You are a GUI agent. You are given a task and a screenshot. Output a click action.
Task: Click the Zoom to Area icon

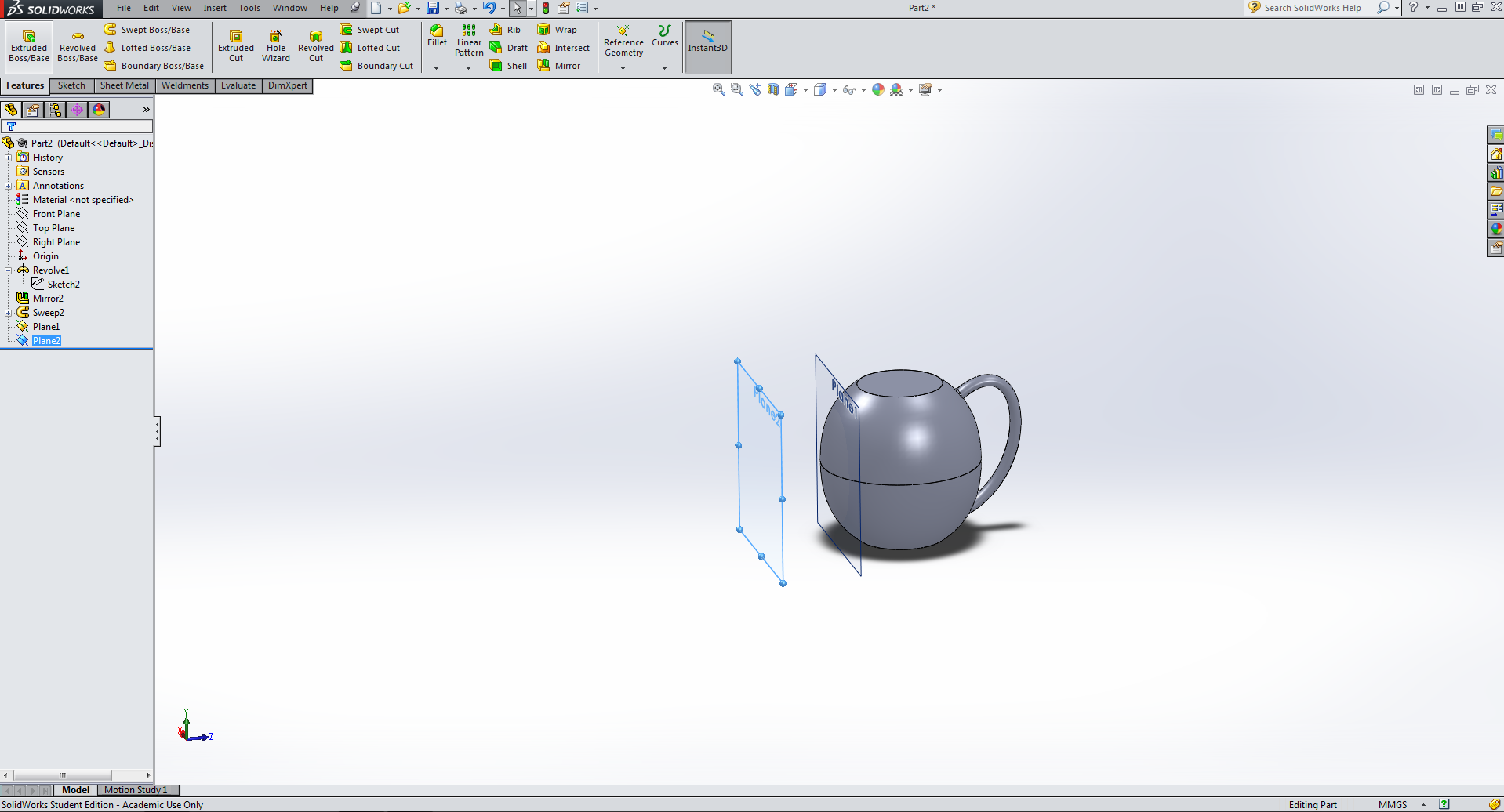[x=736, y=90]
